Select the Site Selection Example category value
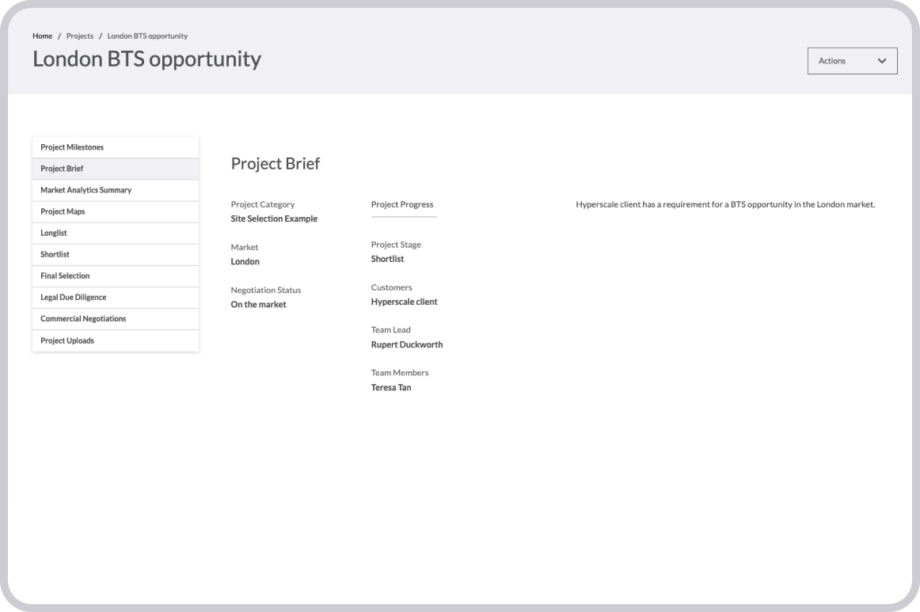 pyautogui.click(x=275, y=218)
